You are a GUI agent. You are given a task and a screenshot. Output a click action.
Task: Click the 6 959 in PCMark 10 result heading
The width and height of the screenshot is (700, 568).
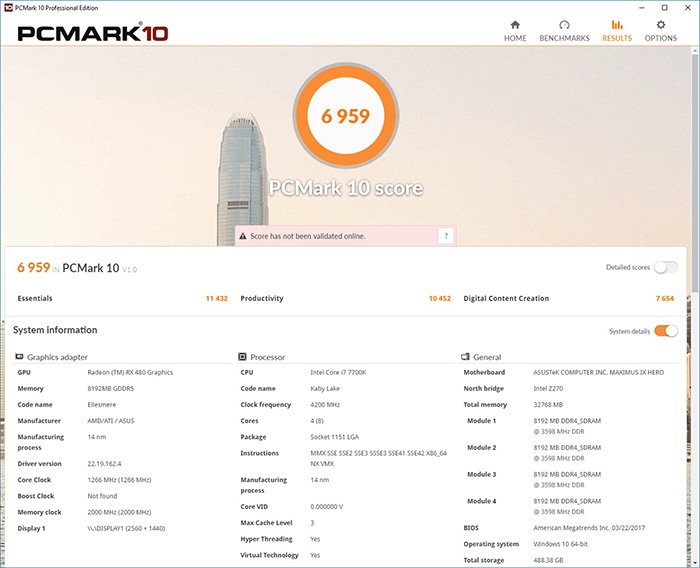(77, 267)
